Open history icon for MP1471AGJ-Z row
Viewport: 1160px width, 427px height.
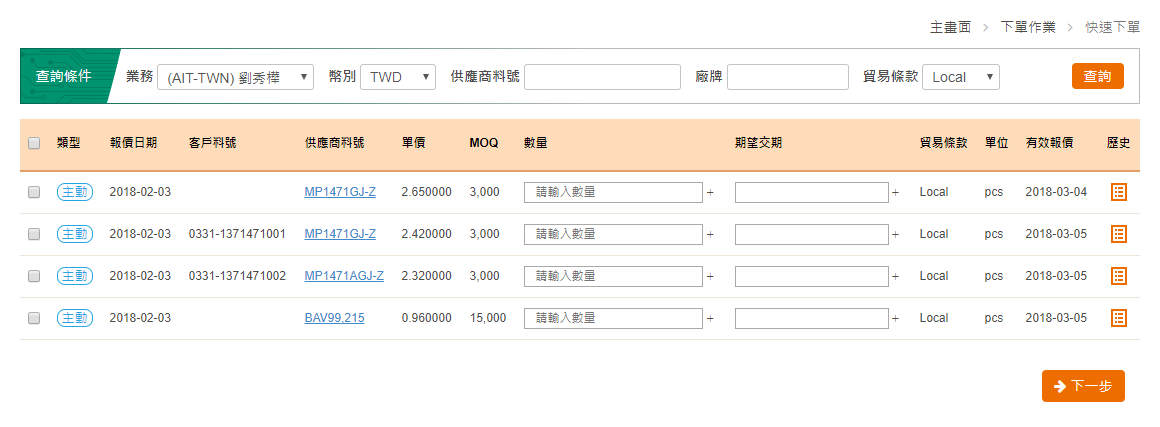coord(1119,276)
